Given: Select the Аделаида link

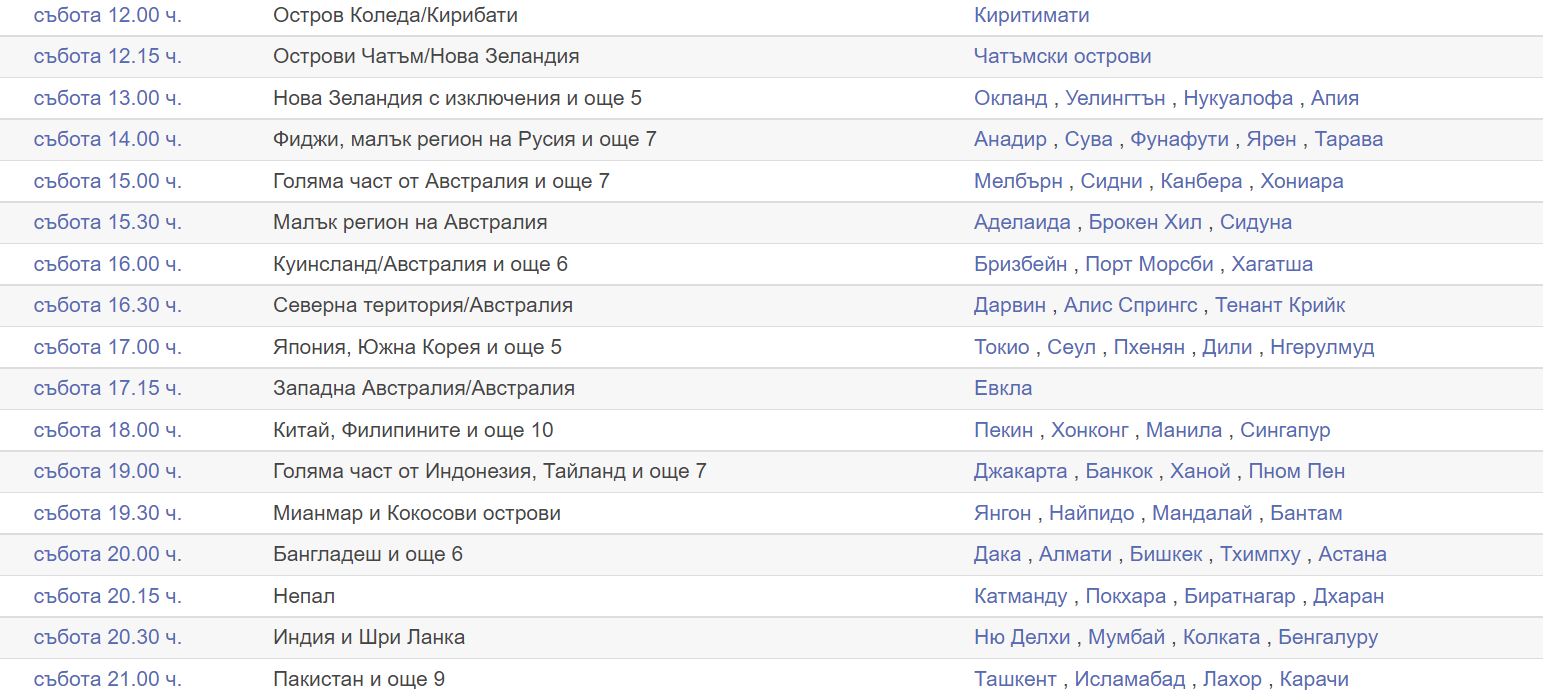Looking at the screenshot, I should 1022,223.
